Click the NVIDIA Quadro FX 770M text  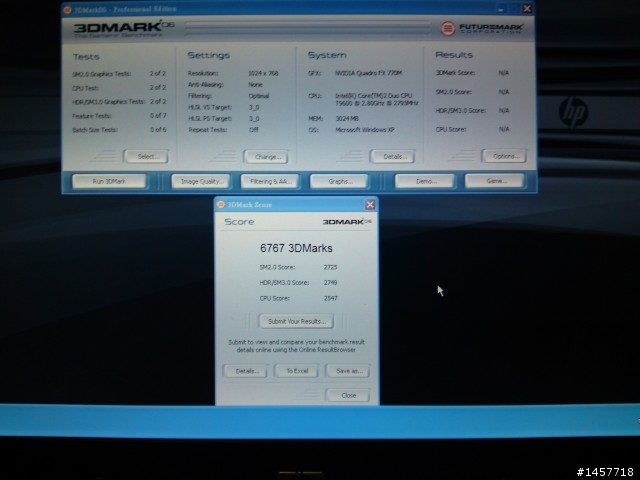coord(368,73)
